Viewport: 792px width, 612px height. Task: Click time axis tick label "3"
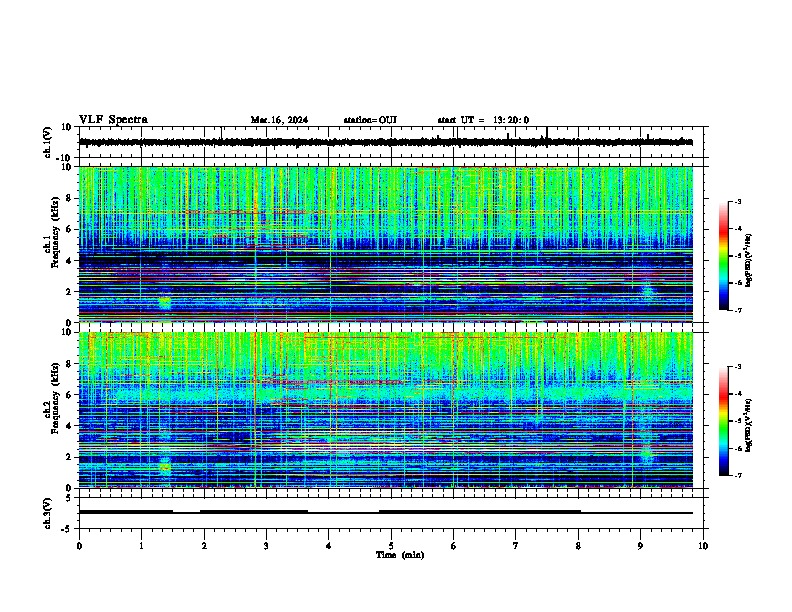click(x=266, y=546)
